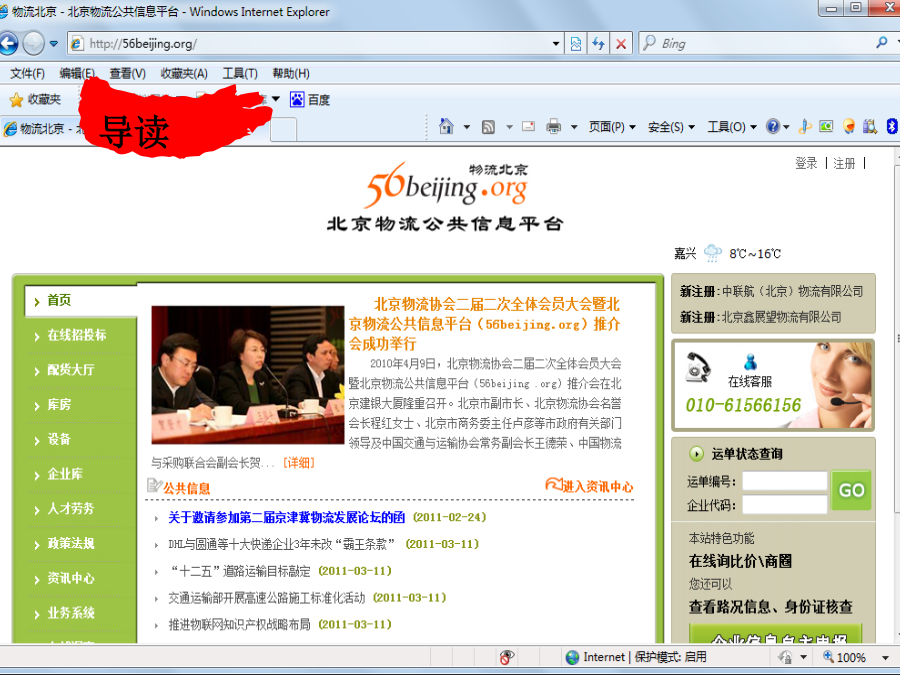Open the 工具(T) menu

240,73
